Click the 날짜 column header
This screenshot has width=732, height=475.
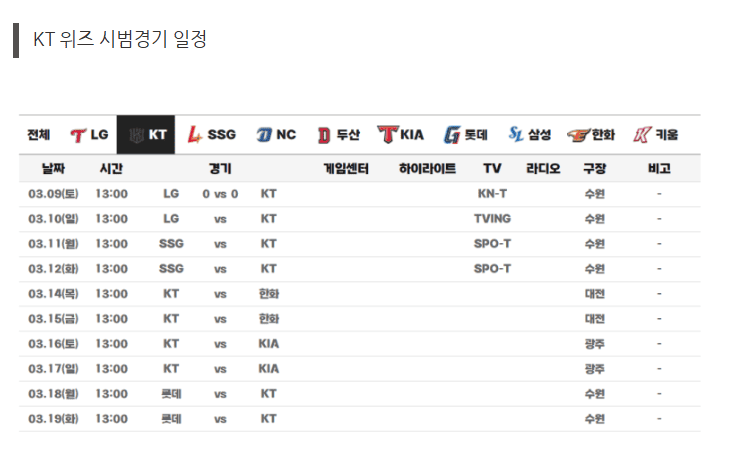click(x=53, y=169)
